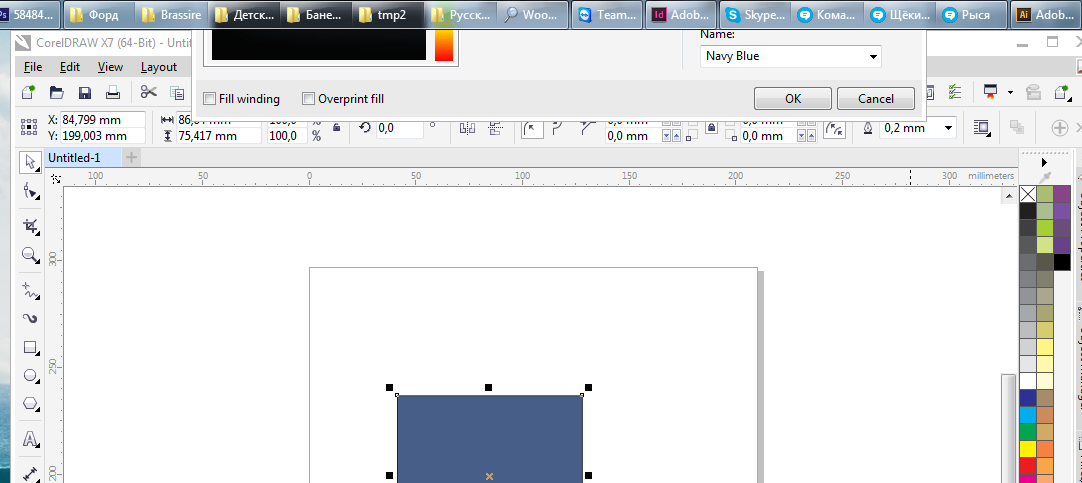Select the Polygon tool
The width and height of the screenshot is (1082, 483).
[x=30, y=404]
